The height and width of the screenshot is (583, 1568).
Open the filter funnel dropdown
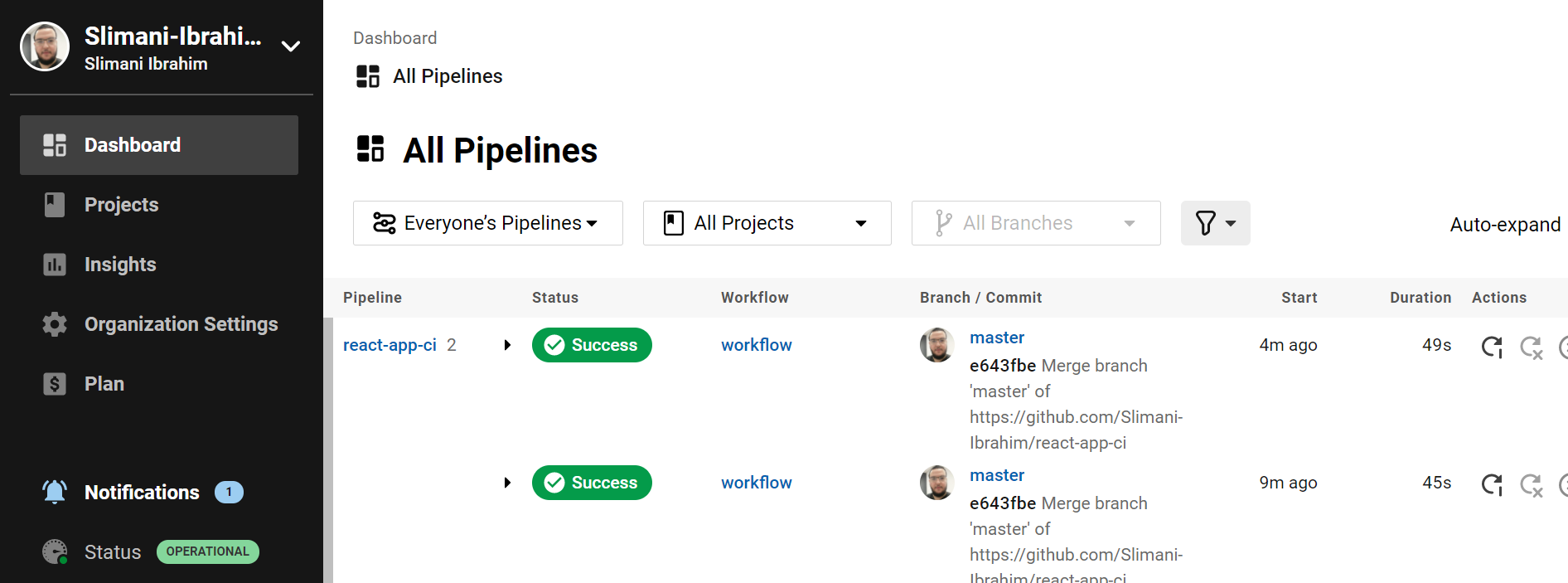coord(1215,223)
